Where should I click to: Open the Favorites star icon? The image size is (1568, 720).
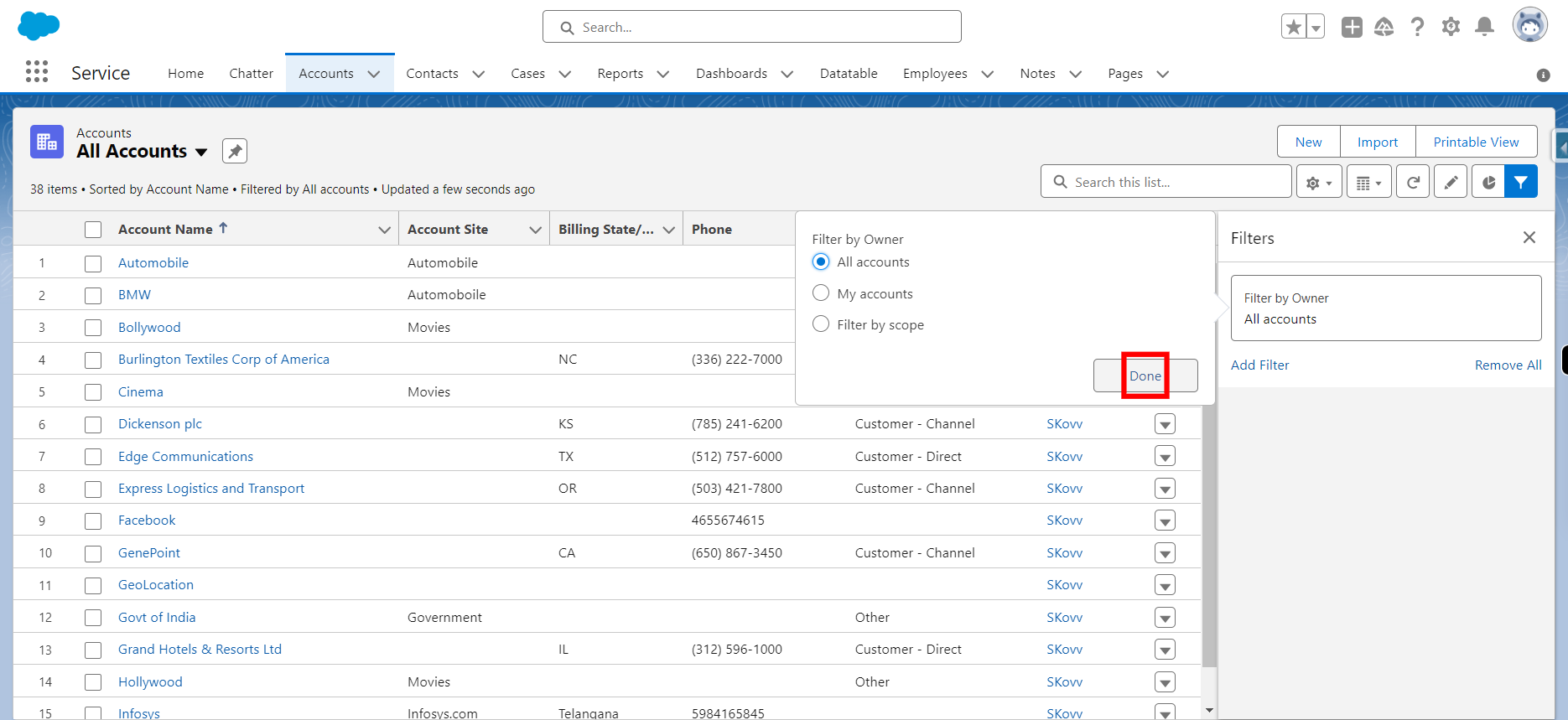[x=1294, y=27]
